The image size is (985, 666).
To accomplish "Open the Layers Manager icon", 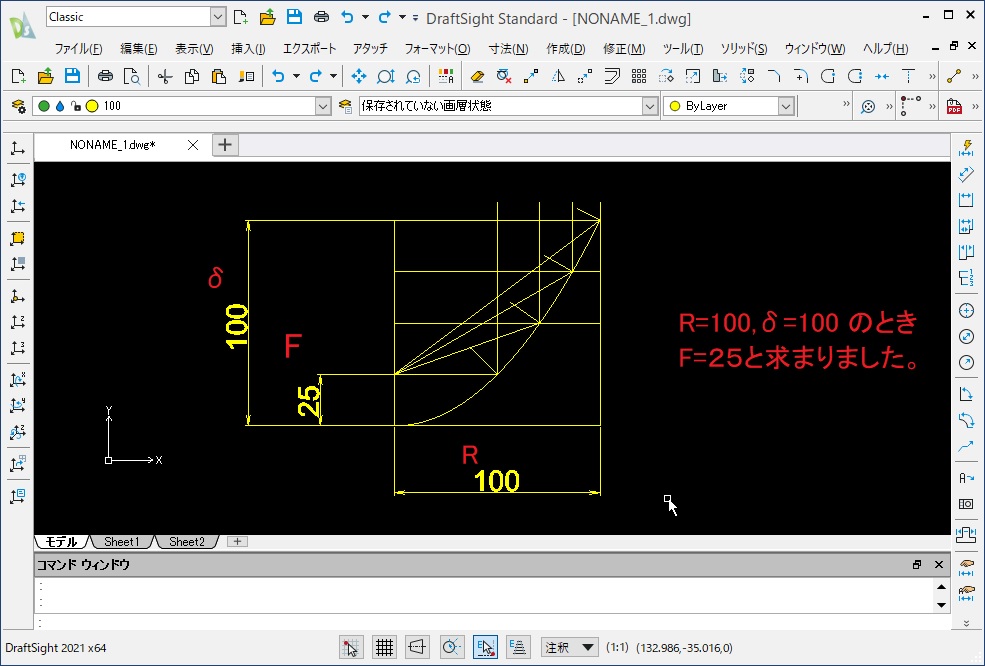I will coord(18,106).
